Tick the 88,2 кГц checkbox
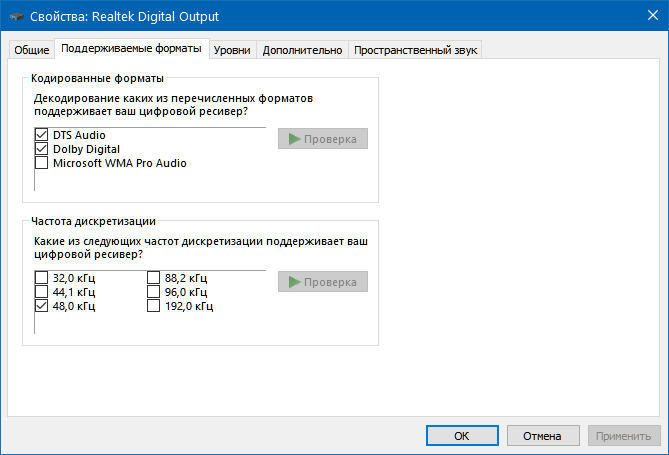 [x=154, y=278]
